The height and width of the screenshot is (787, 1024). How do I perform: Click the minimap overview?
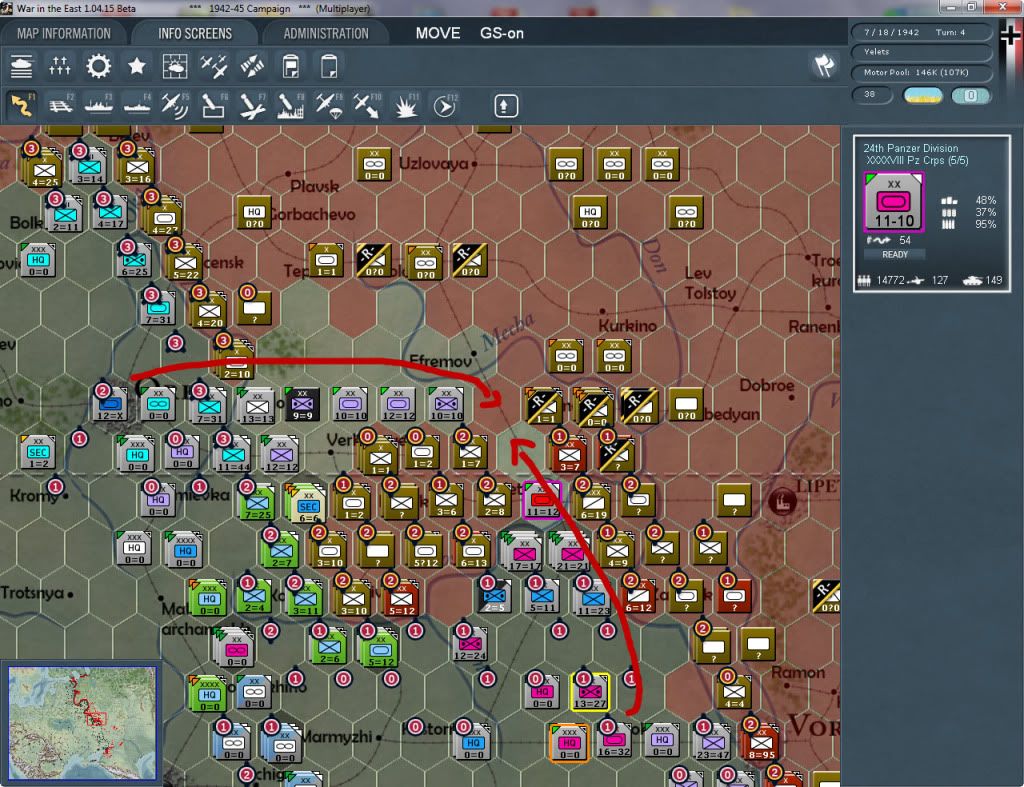point(83,723)
